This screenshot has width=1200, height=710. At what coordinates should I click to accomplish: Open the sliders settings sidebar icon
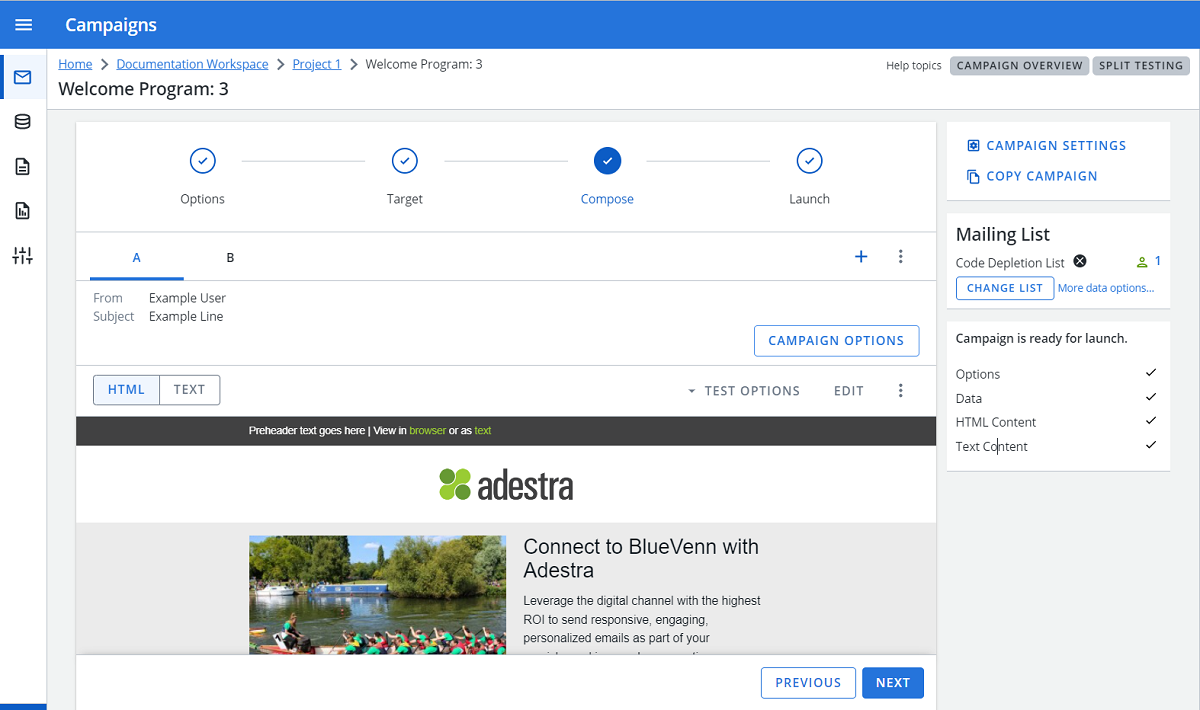point(22,256)
